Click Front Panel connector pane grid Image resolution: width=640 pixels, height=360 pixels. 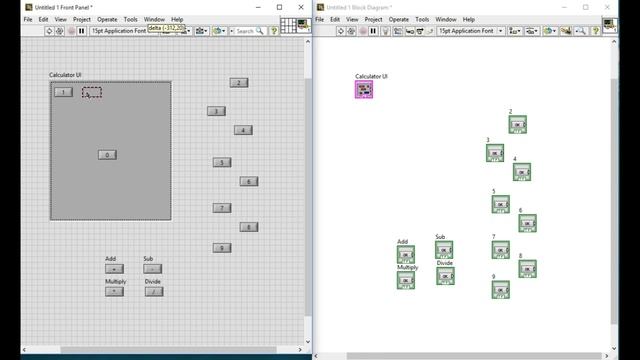point(288,25)
